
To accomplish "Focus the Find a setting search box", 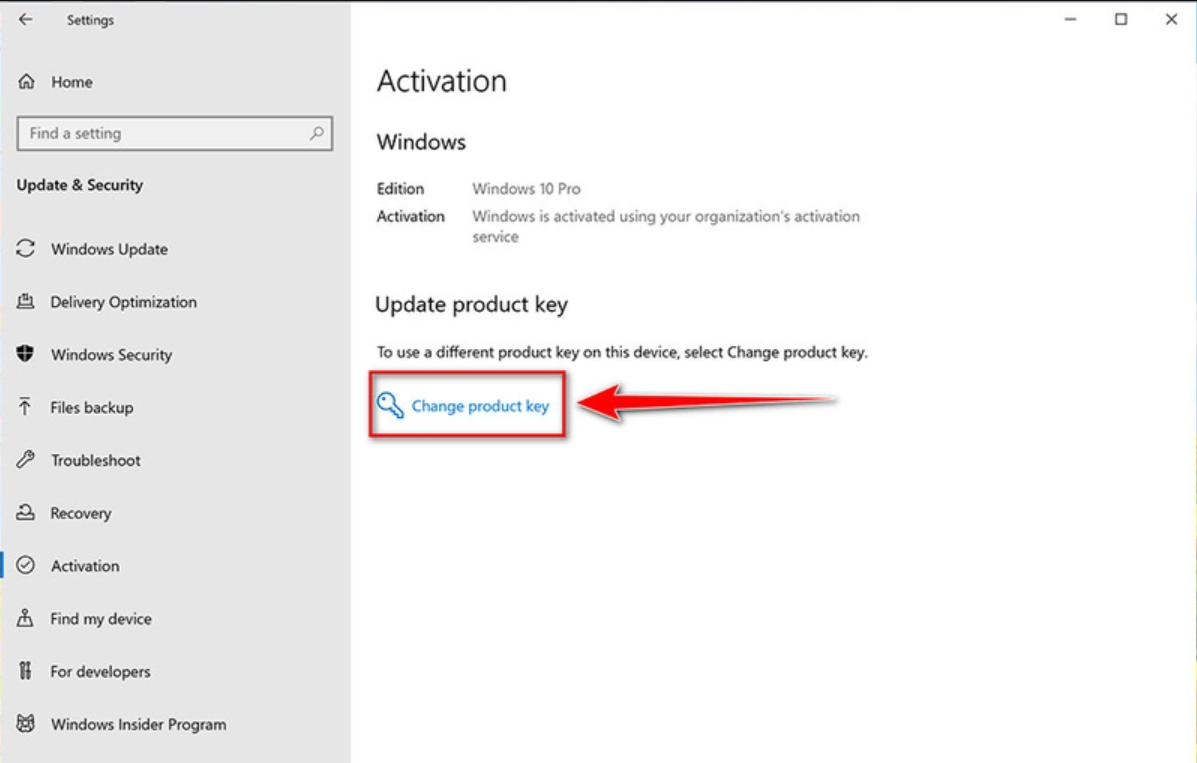I will (175, 134).
